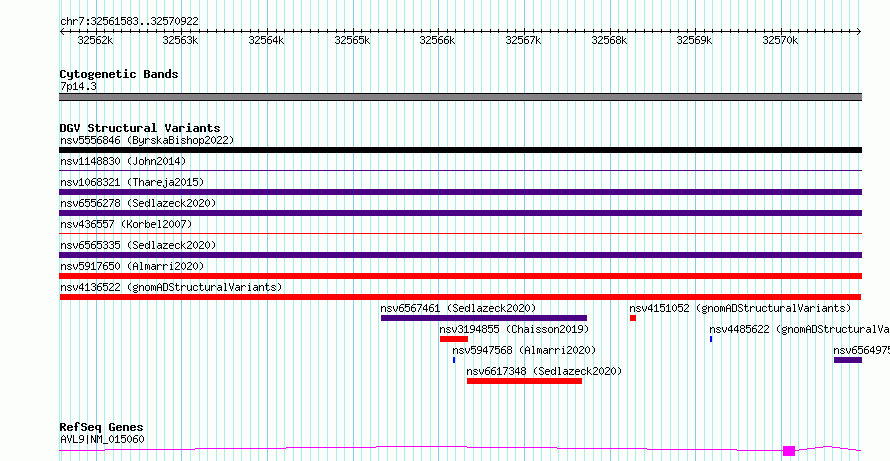Image resolution: width=890 pixels, height=461 pixels.
Task: Open the nsv3194855 (Chaisson2019) label
Action: tap(514, 329)
